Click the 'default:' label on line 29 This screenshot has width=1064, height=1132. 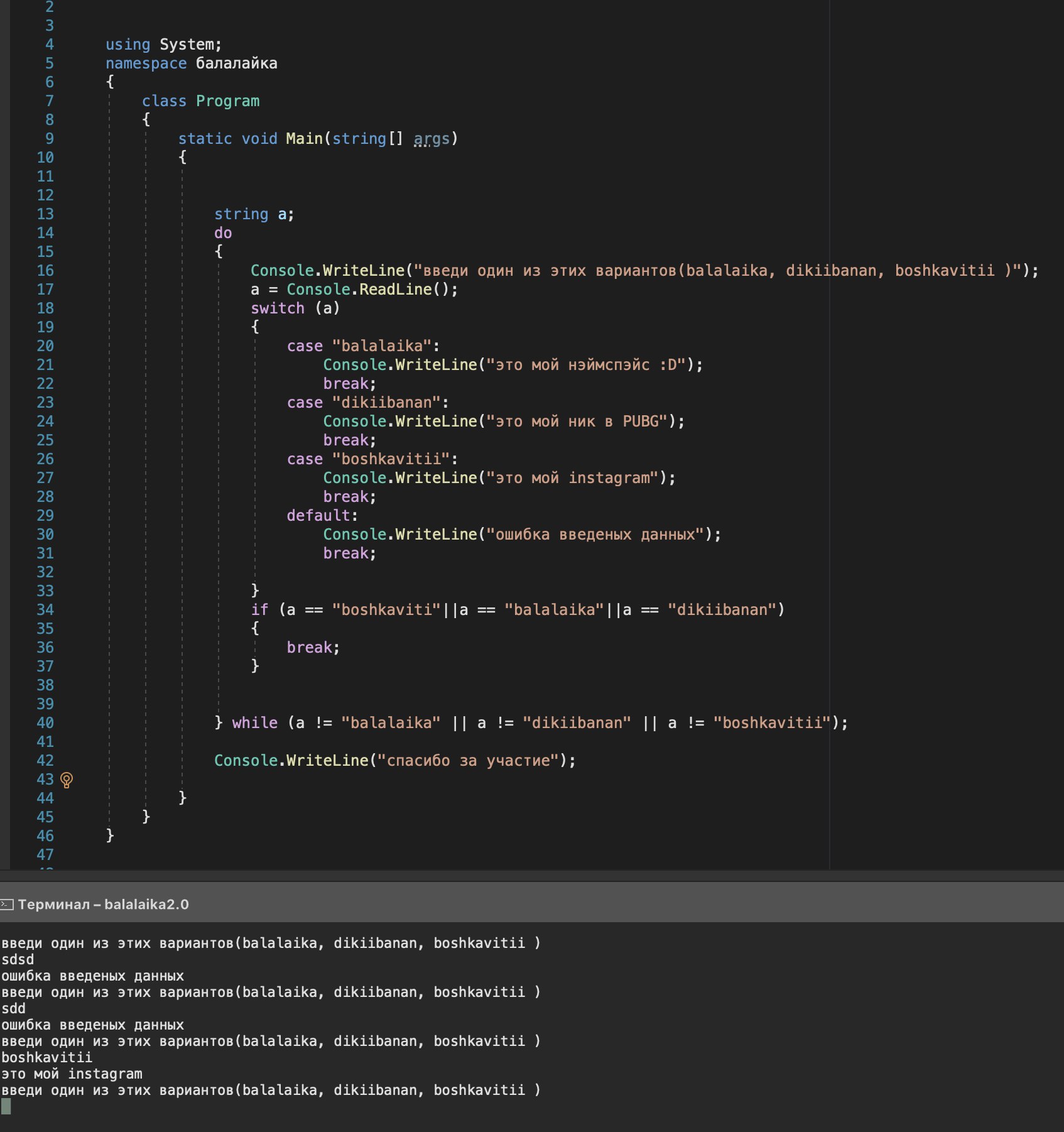pyautogui.click(x=322, y=516)
